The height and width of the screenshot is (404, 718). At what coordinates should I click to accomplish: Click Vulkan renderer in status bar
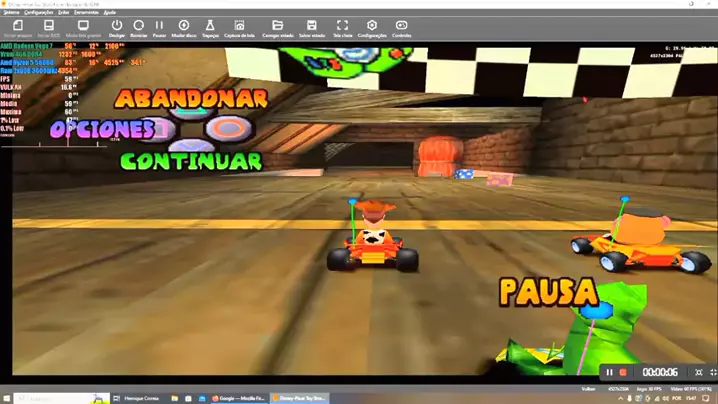(588, 389)
